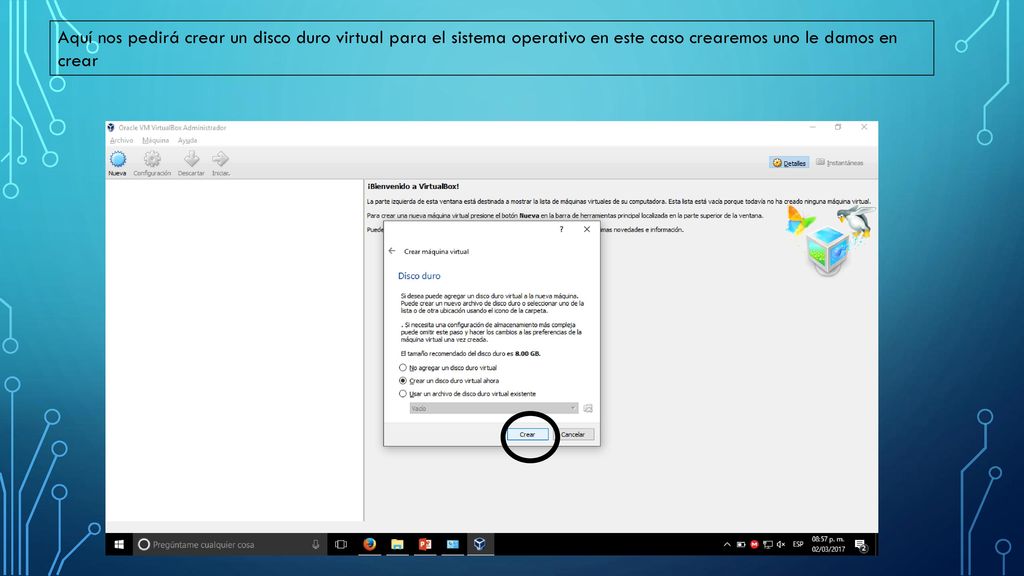
Task: Open the Ayuda menu
Action: coord(187,140)
